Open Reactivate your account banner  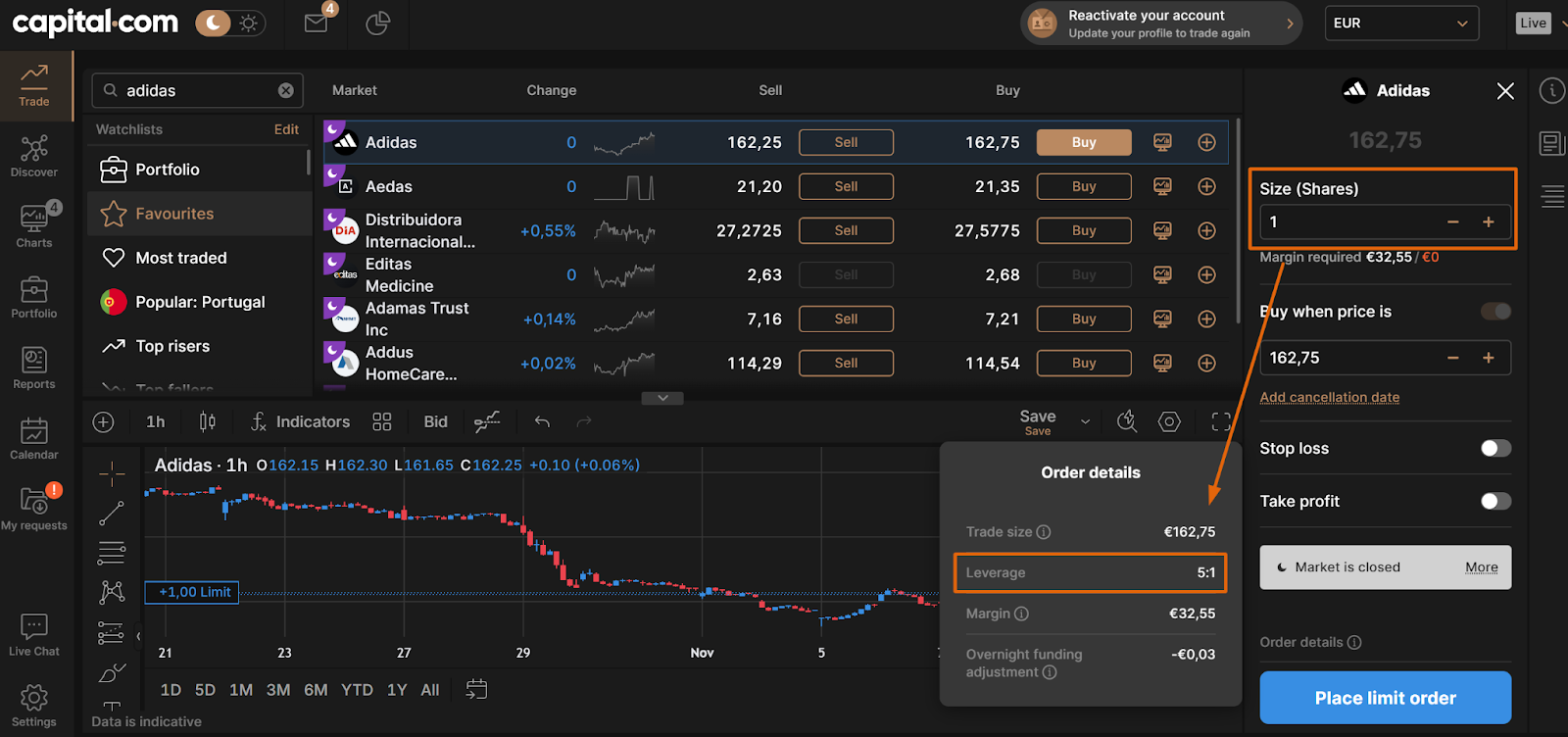click(1161, 24)
